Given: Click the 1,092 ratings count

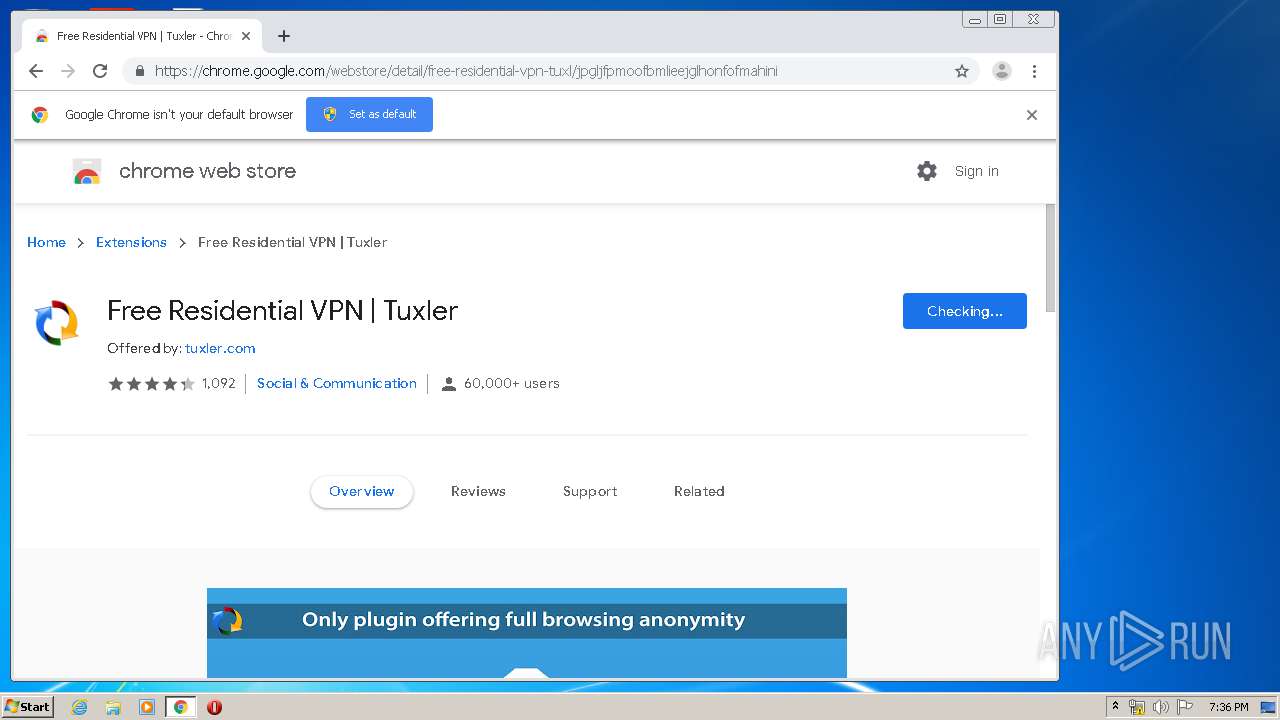Looking at the screenshot, I should (x=219, y=383).
